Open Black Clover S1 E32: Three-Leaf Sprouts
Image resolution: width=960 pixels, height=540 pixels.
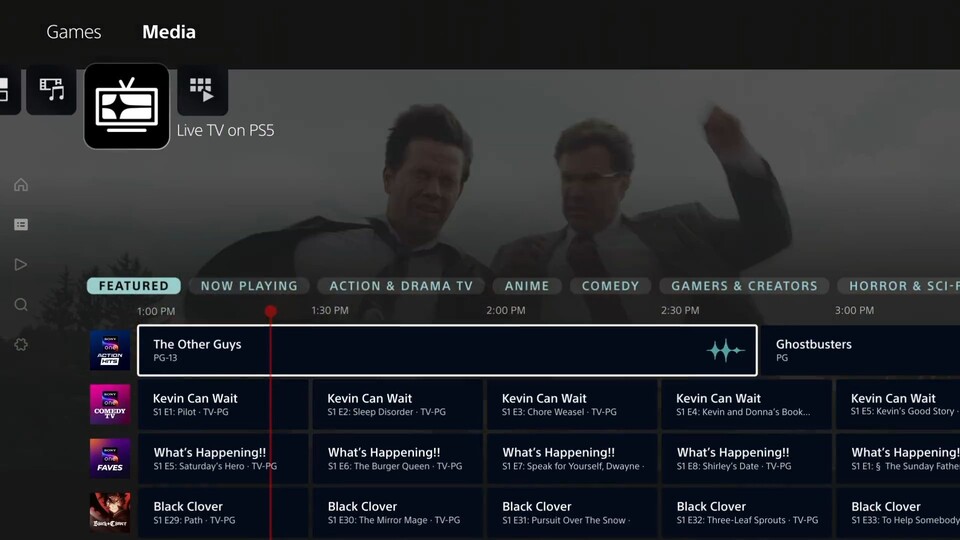(x=746, y=512)
